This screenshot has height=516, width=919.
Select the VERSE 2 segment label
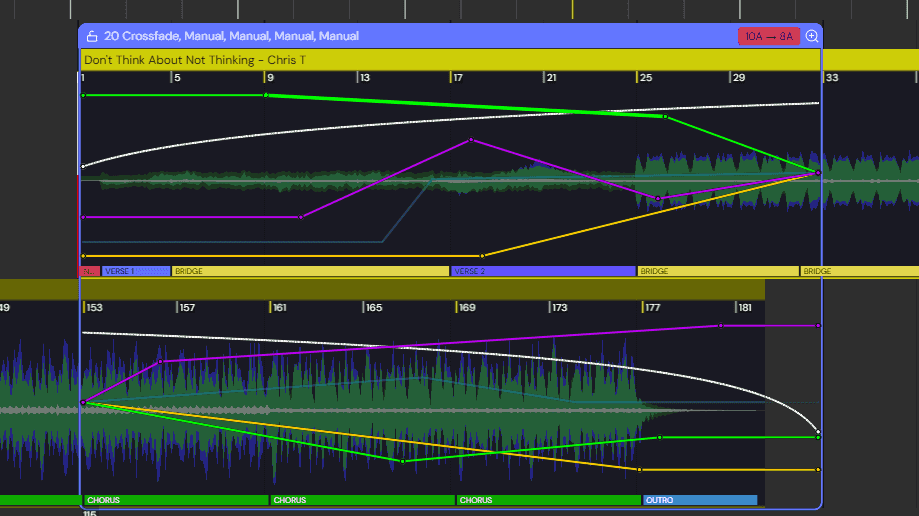pyautogui.click(x=542, y=271)
